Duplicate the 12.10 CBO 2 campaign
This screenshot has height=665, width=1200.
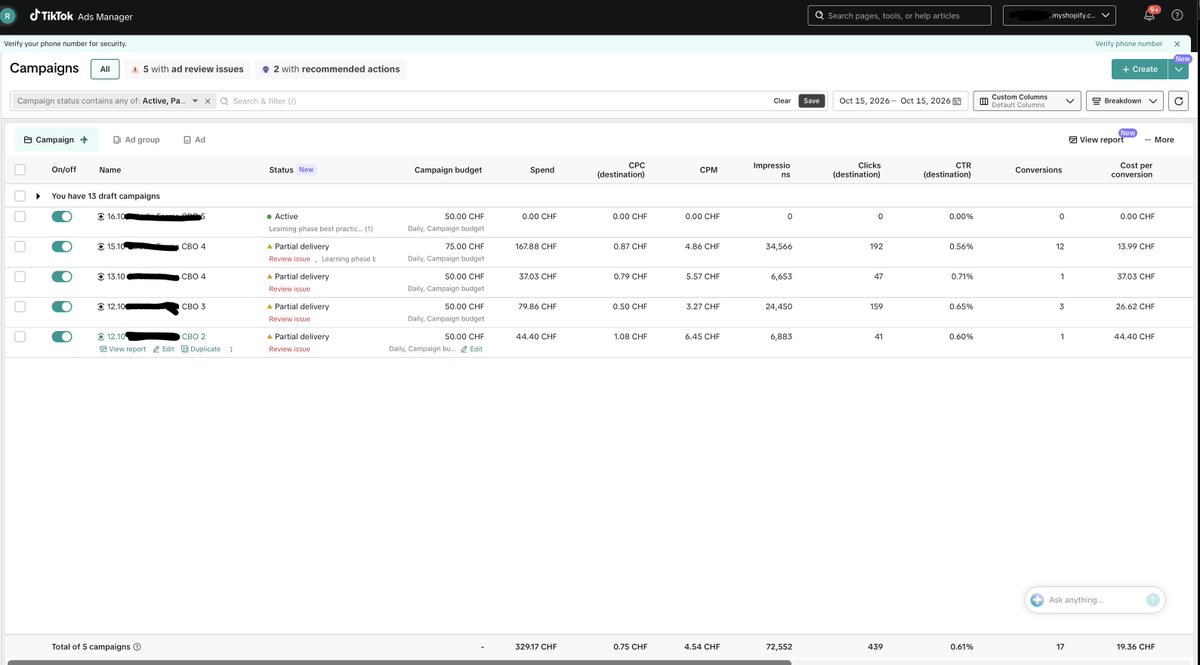(201, 350)
